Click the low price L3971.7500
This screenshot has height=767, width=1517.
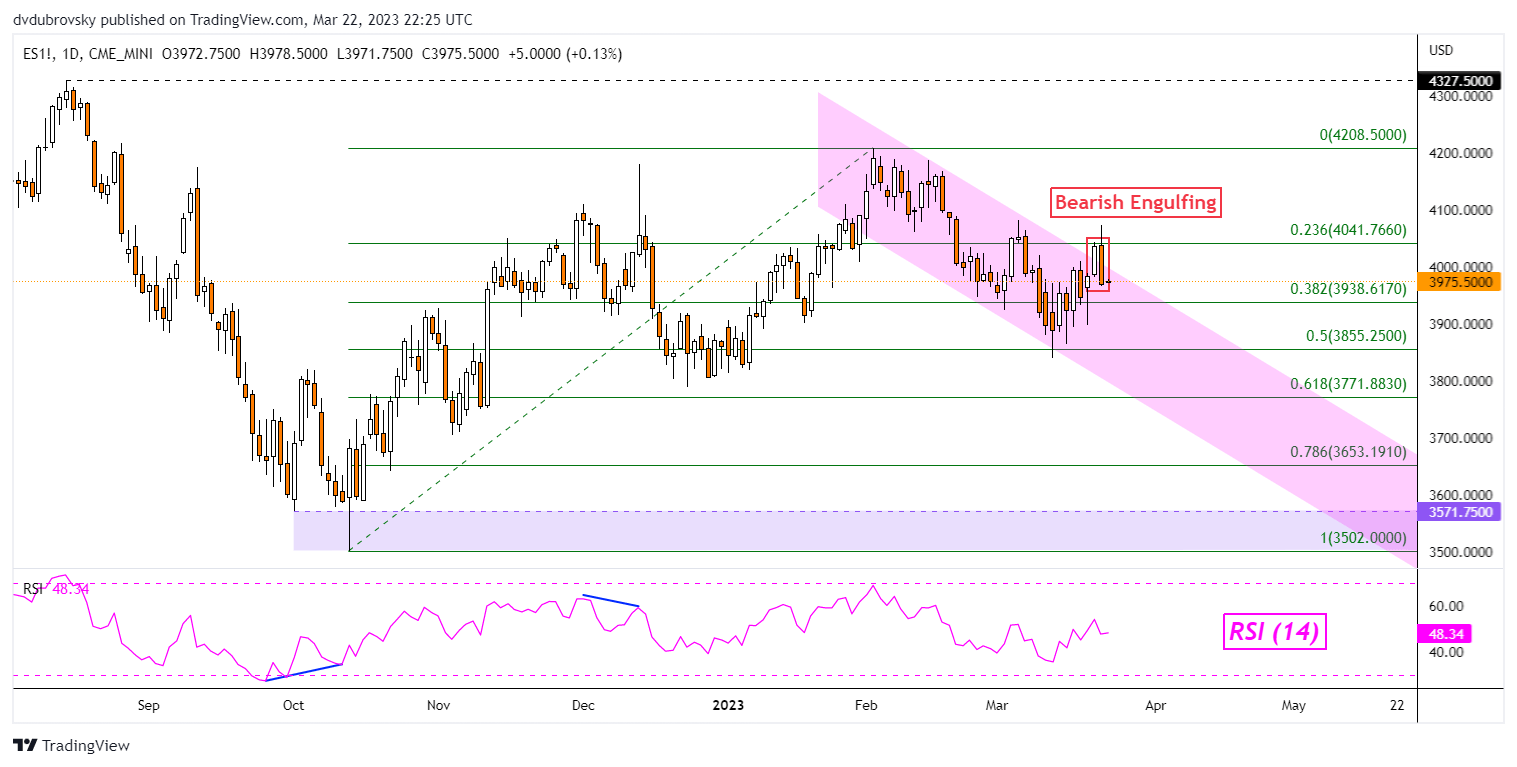coord(376,54)
